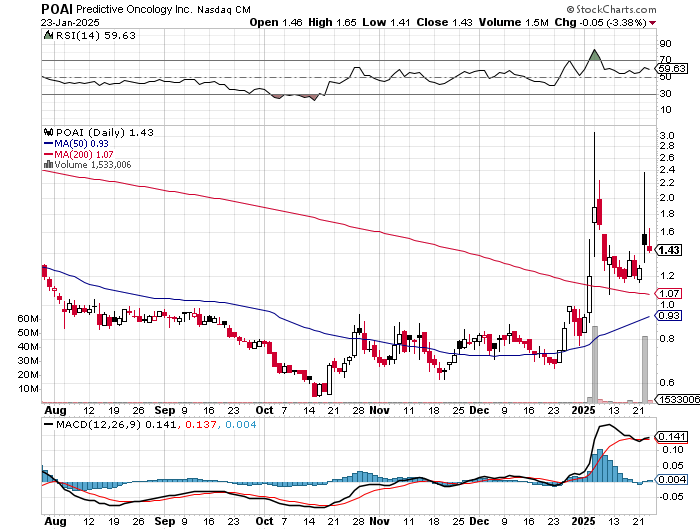
Task: Click the Low 1.41 value in header
Action: coord(386,22)
